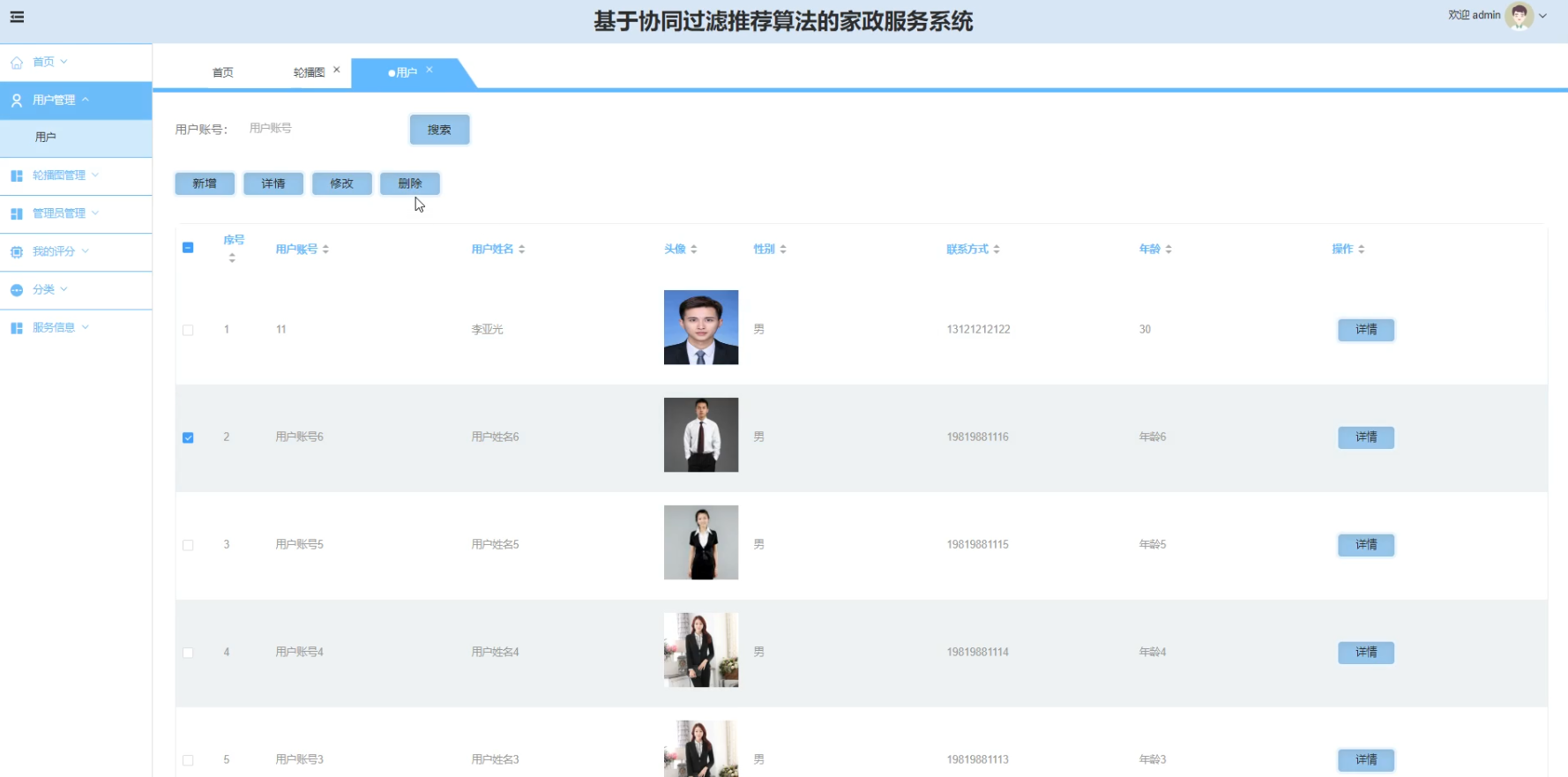Open 详情 for row 李亚光
The height and width of the screenshot is (777, 1568).
pos(1366,330)
